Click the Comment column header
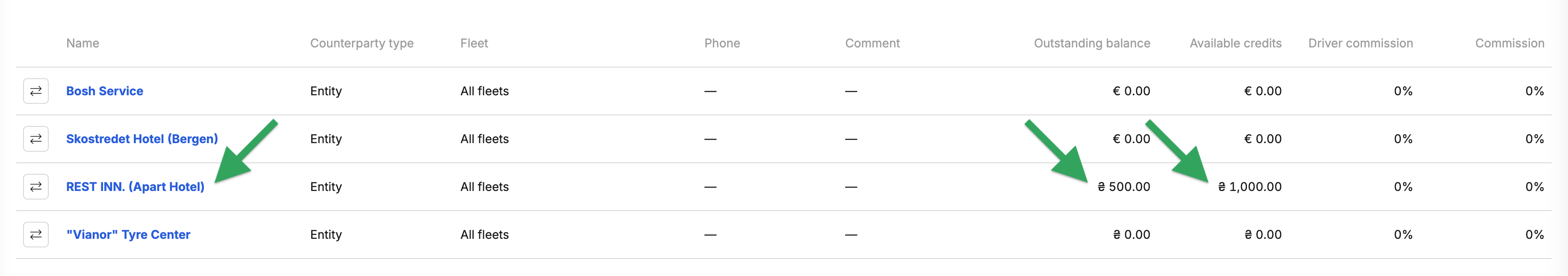 click(x=872, y=43)
